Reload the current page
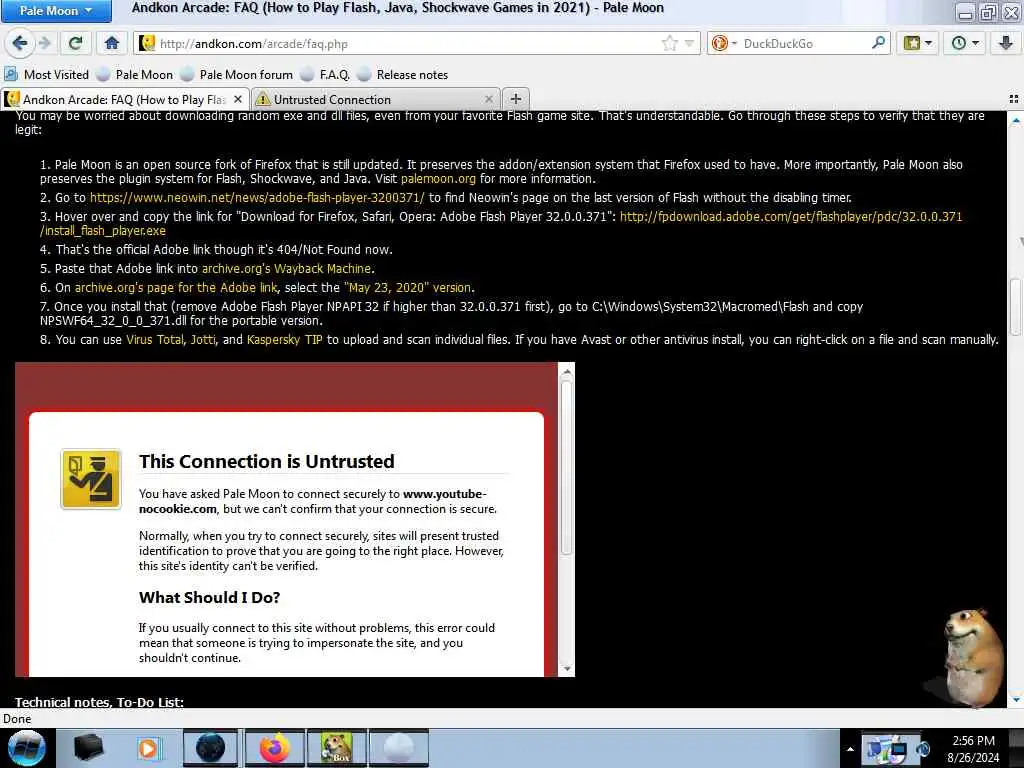1024x768 pixels. coord(75,44)
